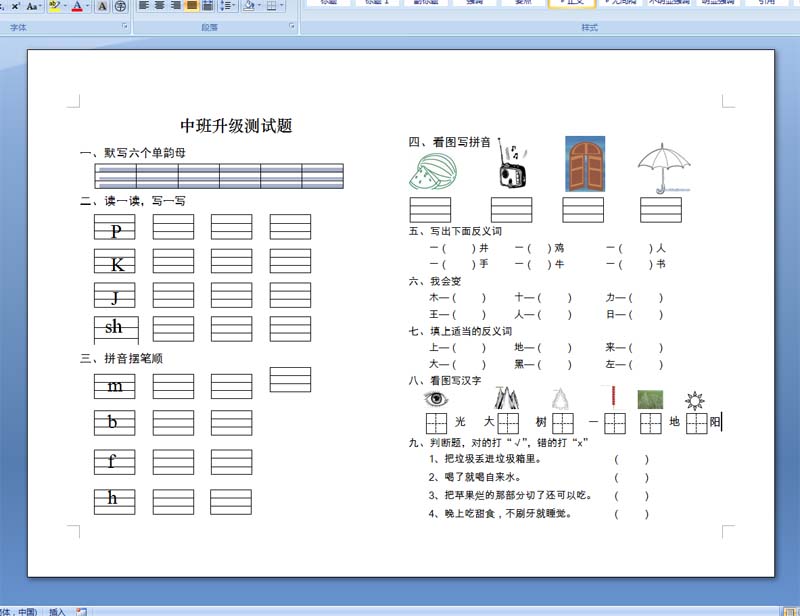This screenshot has height=616, width=800.
Task: Click the 木—( ) item
Action: tap(458, 298)
